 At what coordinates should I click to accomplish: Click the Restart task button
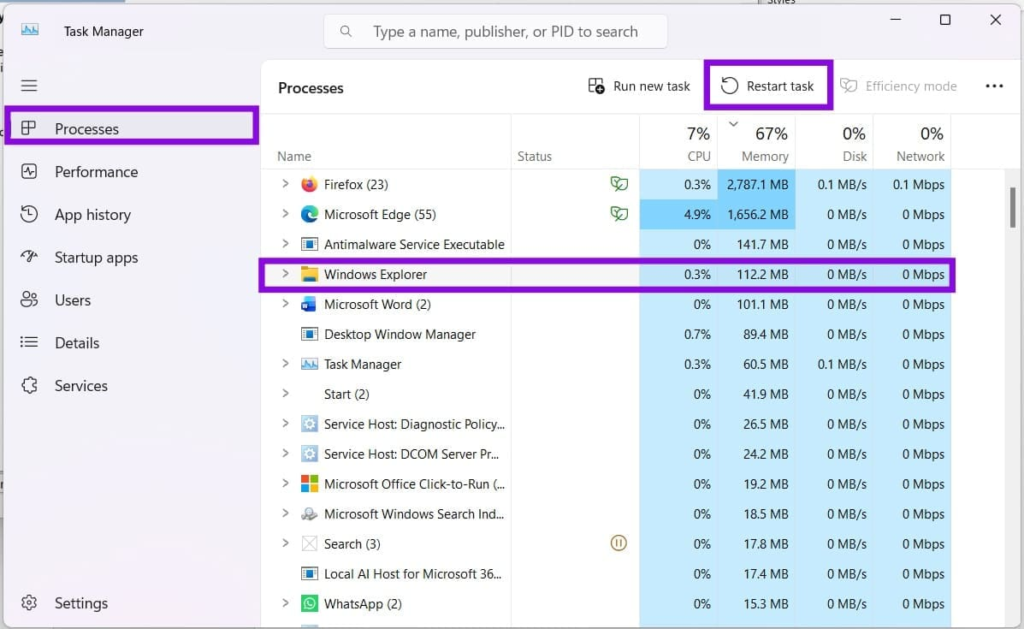pyautogui.click(x=767, y=86)
